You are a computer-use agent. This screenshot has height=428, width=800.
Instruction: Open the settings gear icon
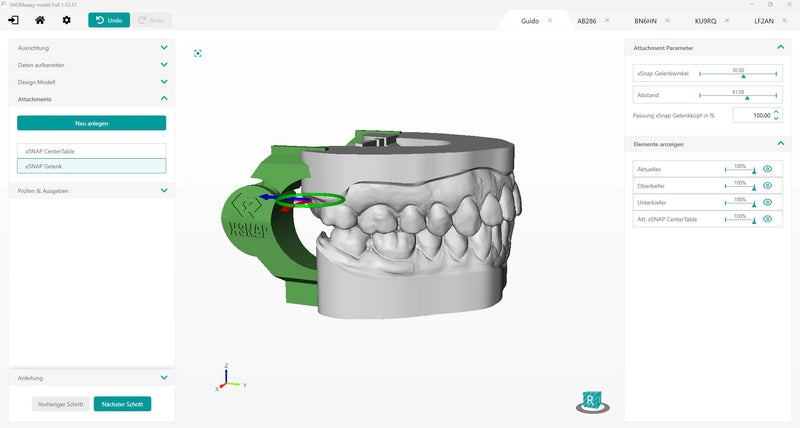[66, 20]
